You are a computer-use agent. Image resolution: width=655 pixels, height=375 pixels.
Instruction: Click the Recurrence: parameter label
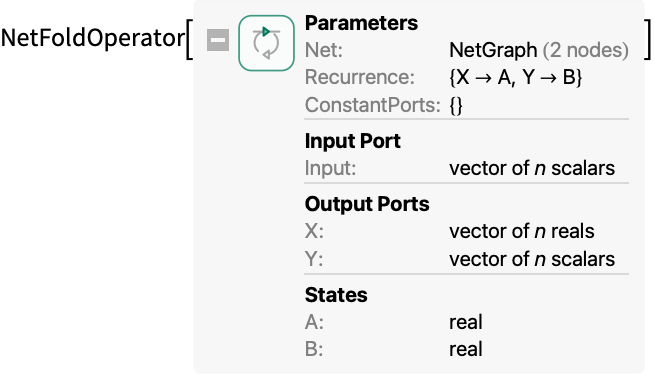click(x=360, y=77)
